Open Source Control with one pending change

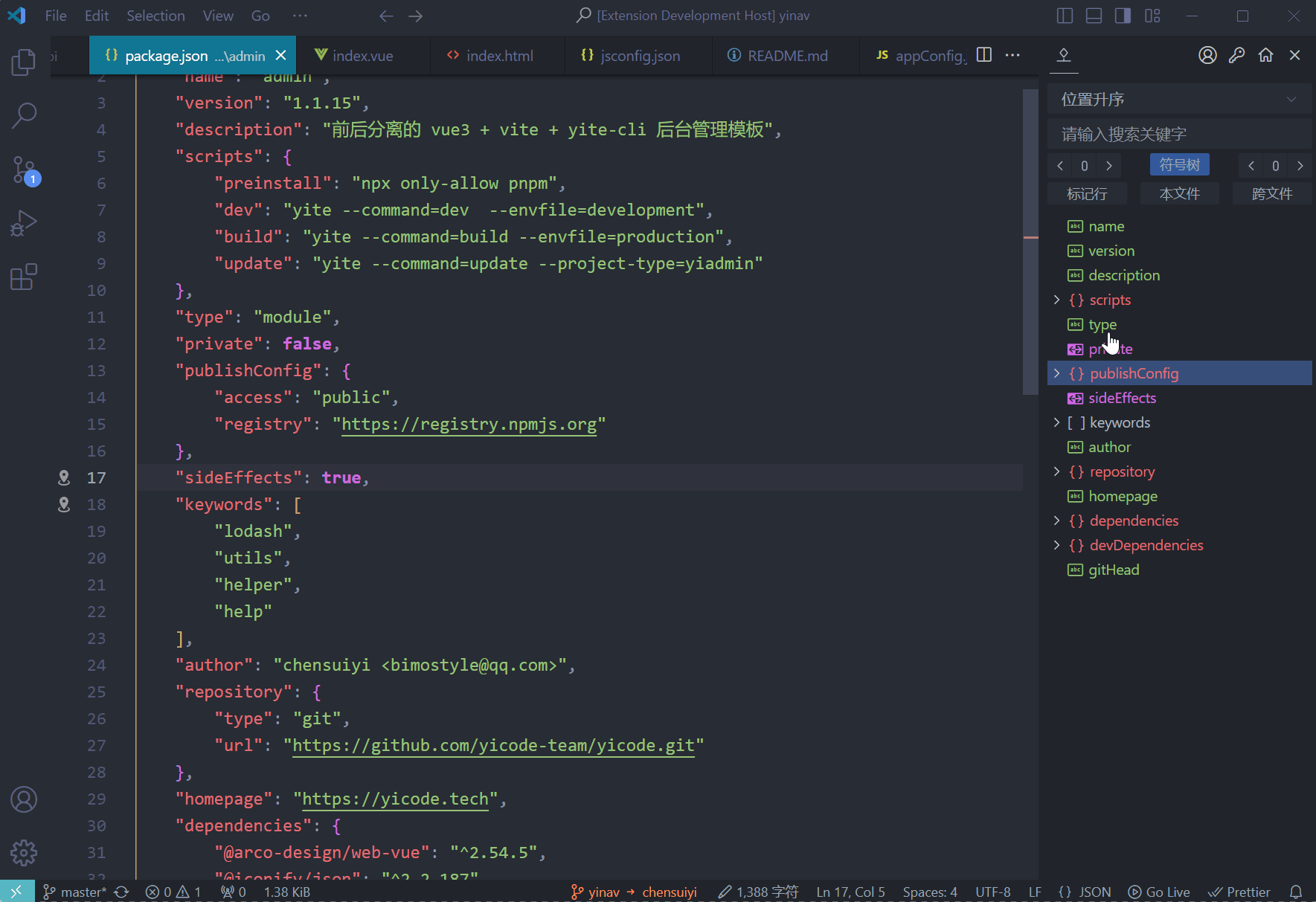coord(24,170)
